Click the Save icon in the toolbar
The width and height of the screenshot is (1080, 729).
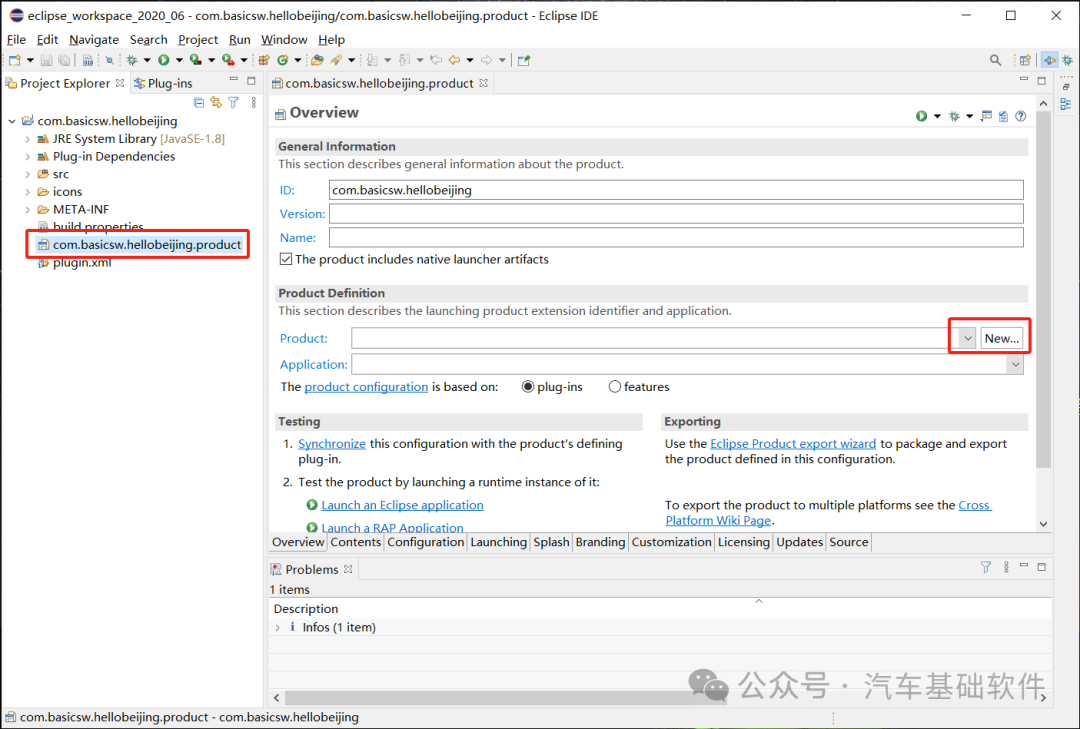(x=44, y=59)
